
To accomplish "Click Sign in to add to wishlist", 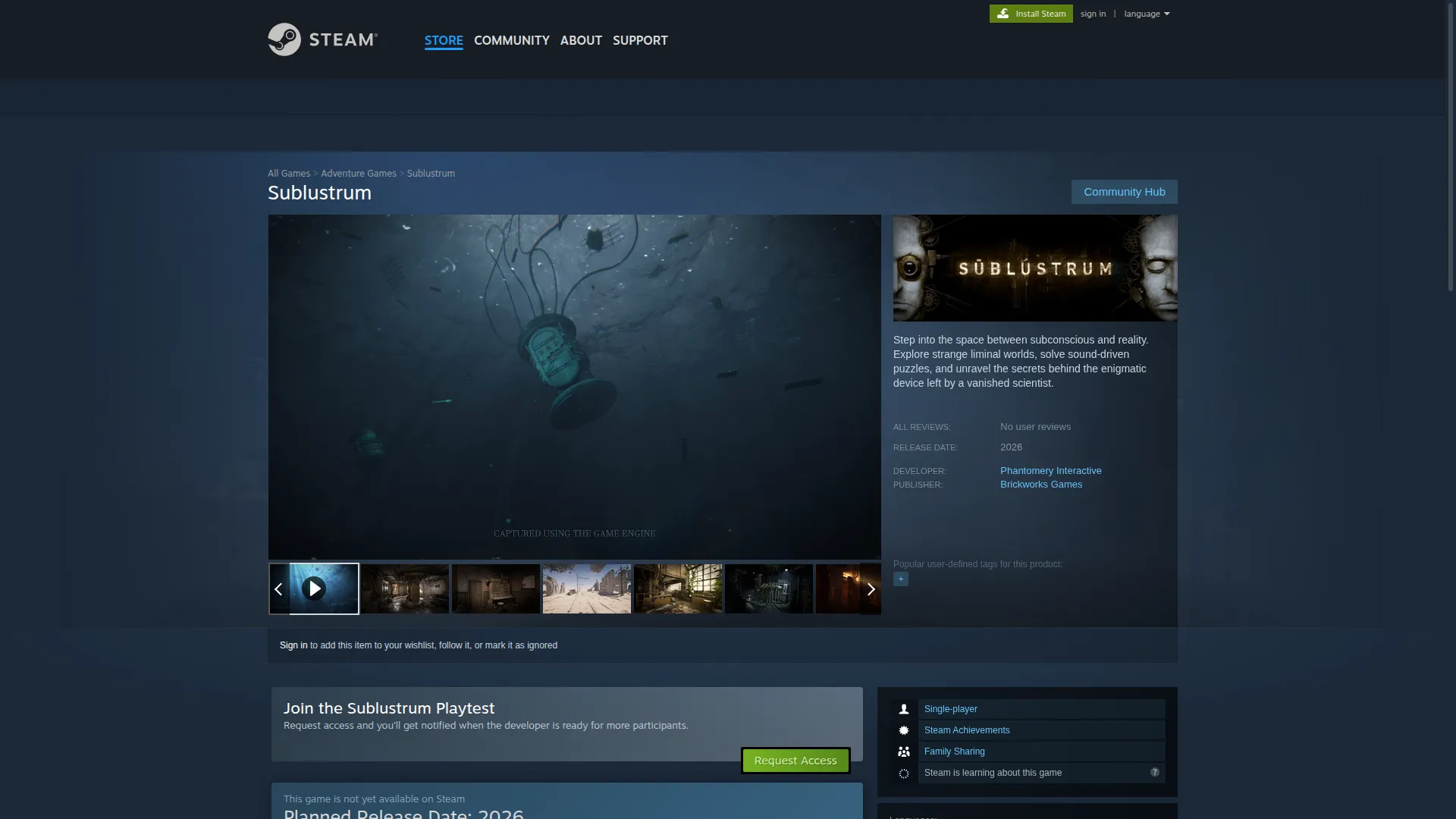I will 293,645.
